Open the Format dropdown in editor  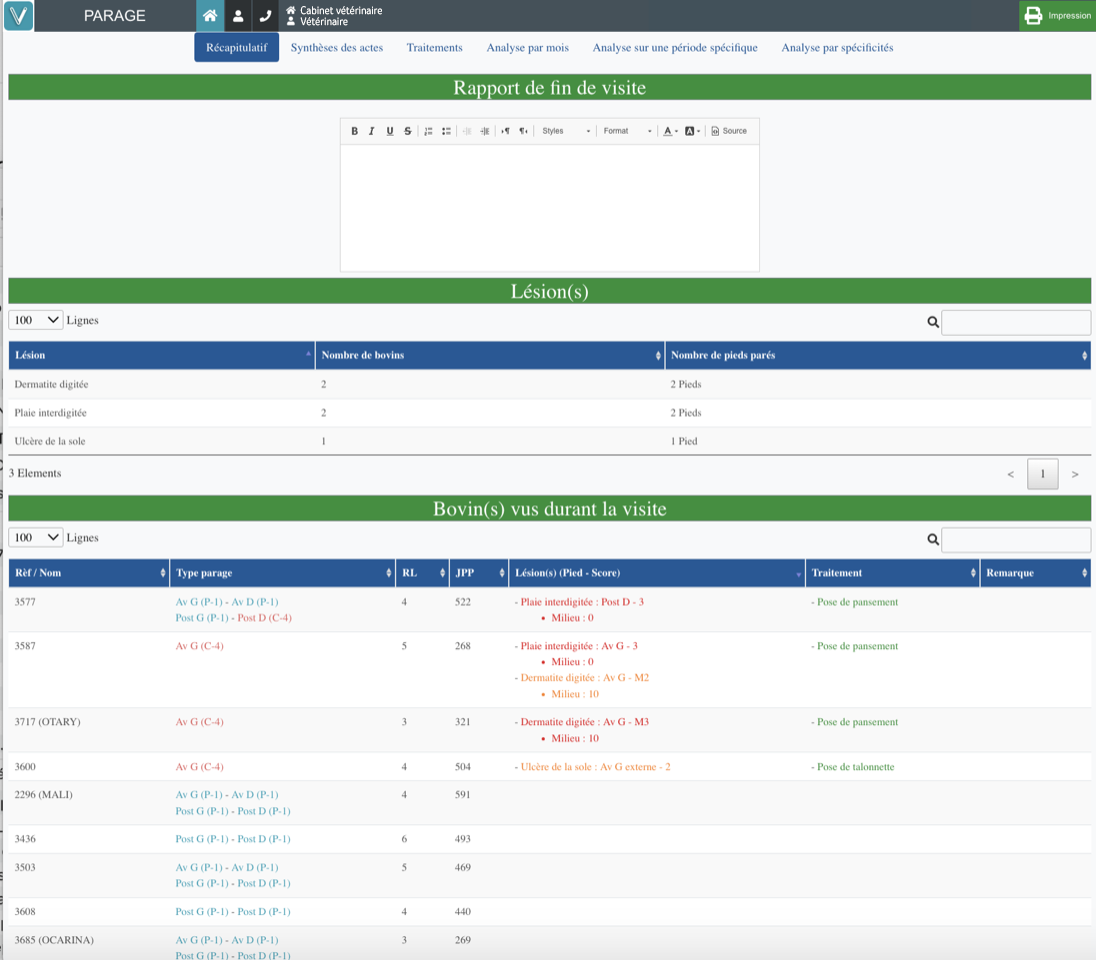(x=627, y=131)
